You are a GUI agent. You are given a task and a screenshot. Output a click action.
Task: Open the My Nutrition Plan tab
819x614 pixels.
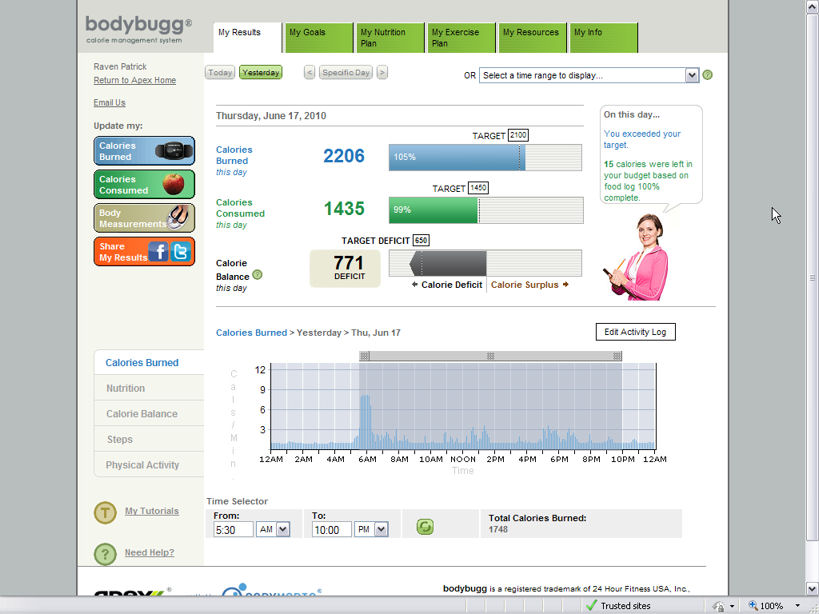coord(389,38)
